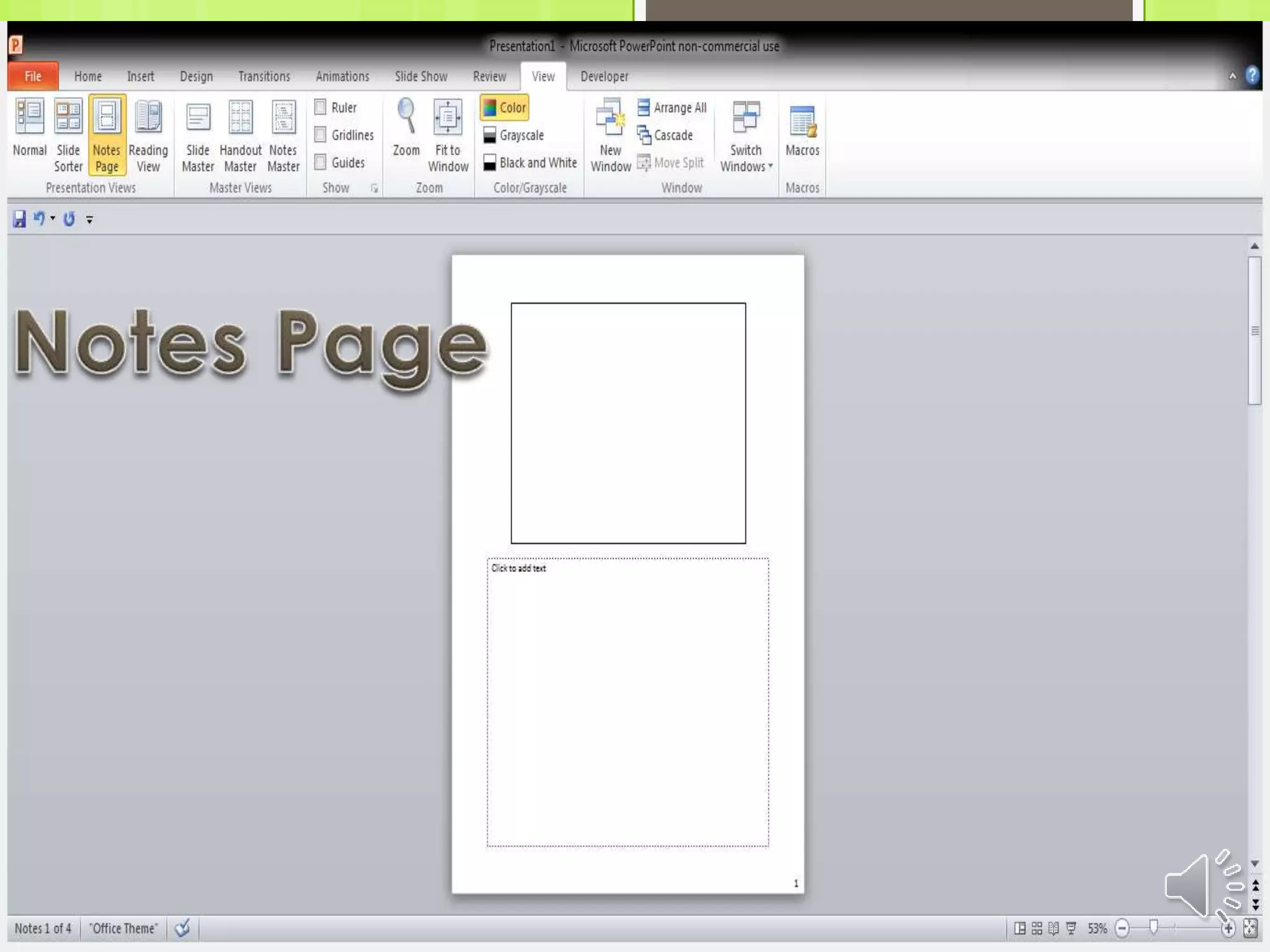The image size is (1270, 952).
Task: Switch to the Animations tab
Action: pyautogui.click(x=342, y=76)
